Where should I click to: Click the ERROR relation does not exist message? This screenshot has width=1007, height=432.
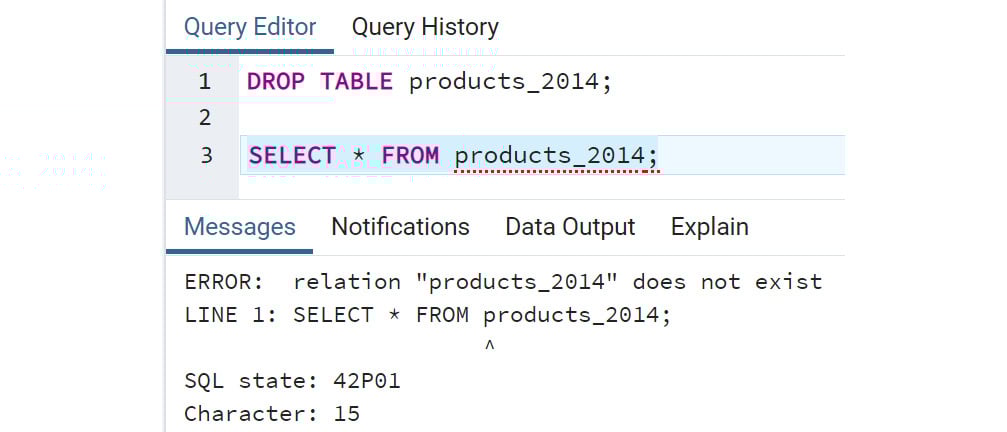click(x=503, y=282)
